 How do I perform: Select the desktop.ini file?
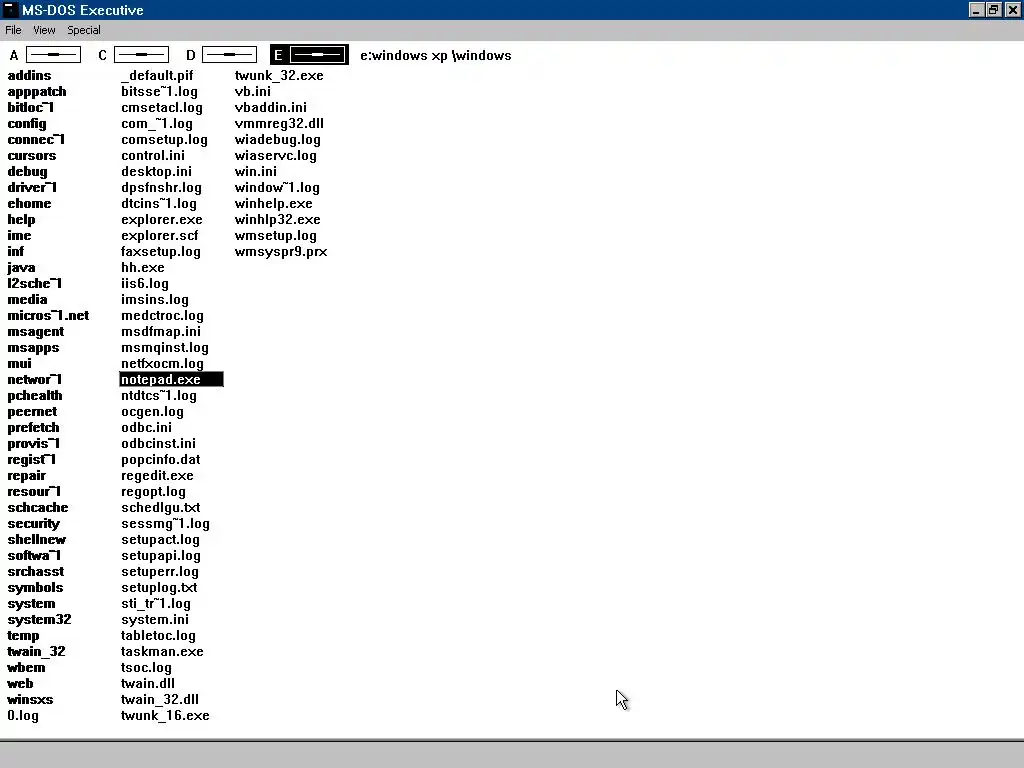click(157, 172)
